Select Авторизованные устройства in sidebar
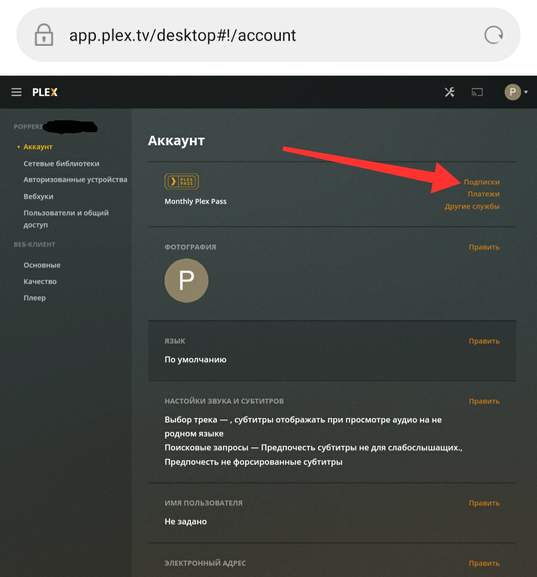537x577 pixels. pos(75,180)
